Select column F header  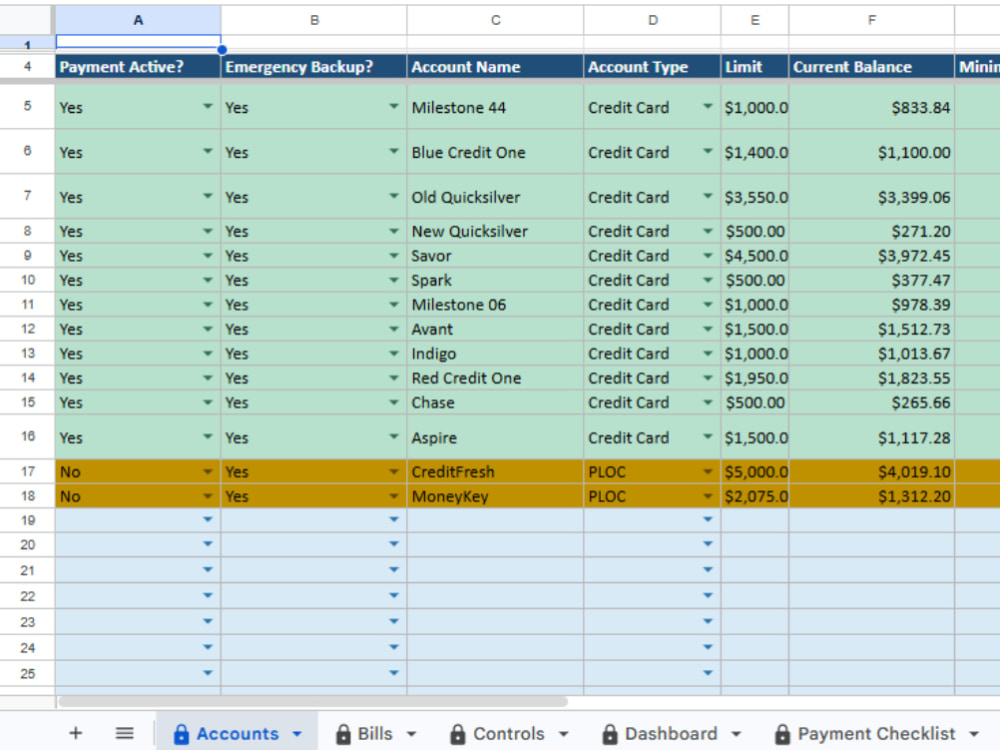tap(872, 20)
